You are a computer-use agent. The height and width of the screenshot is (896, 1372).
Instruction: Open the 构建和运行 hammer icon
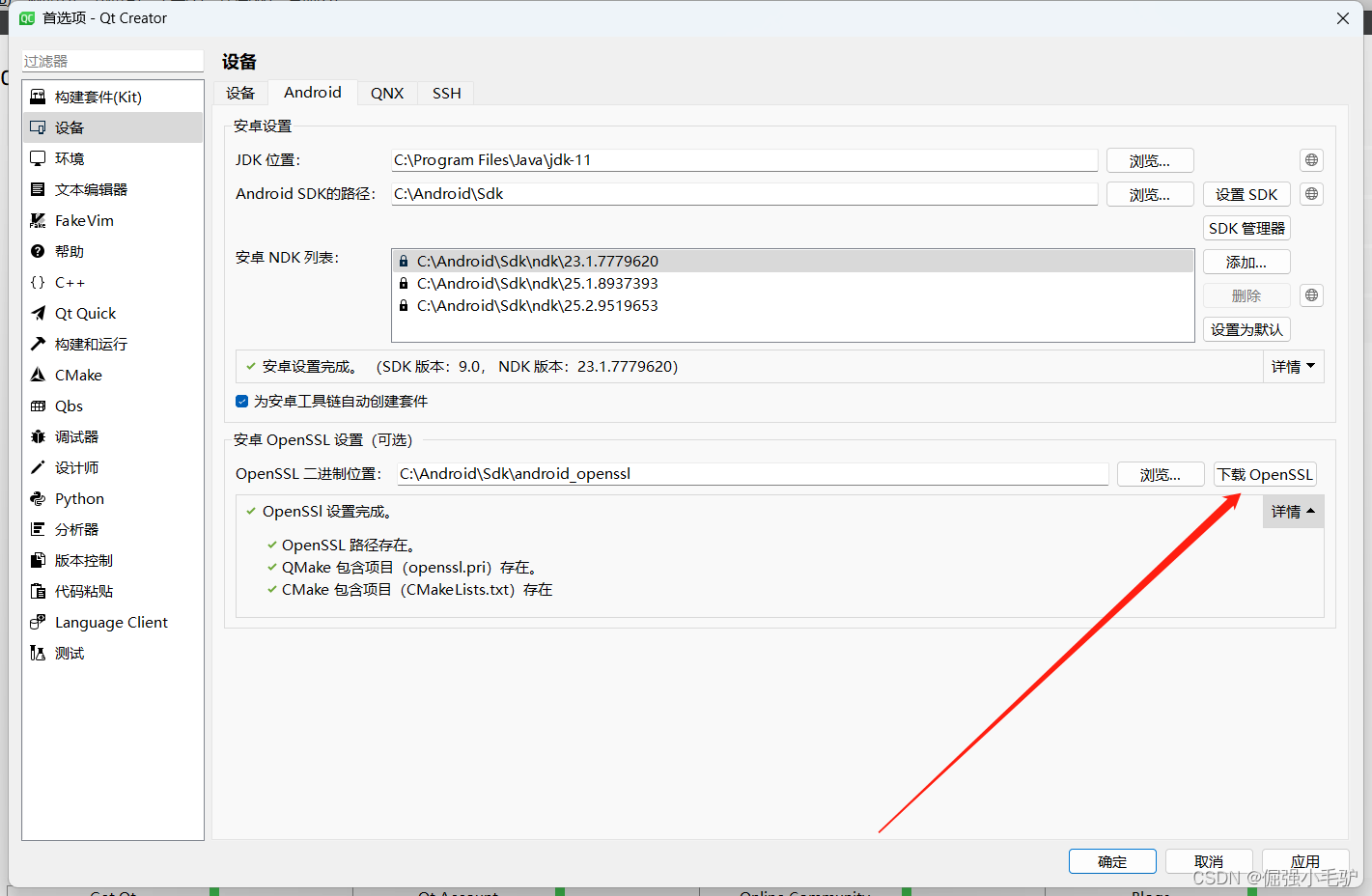click(x=38, y=344)
